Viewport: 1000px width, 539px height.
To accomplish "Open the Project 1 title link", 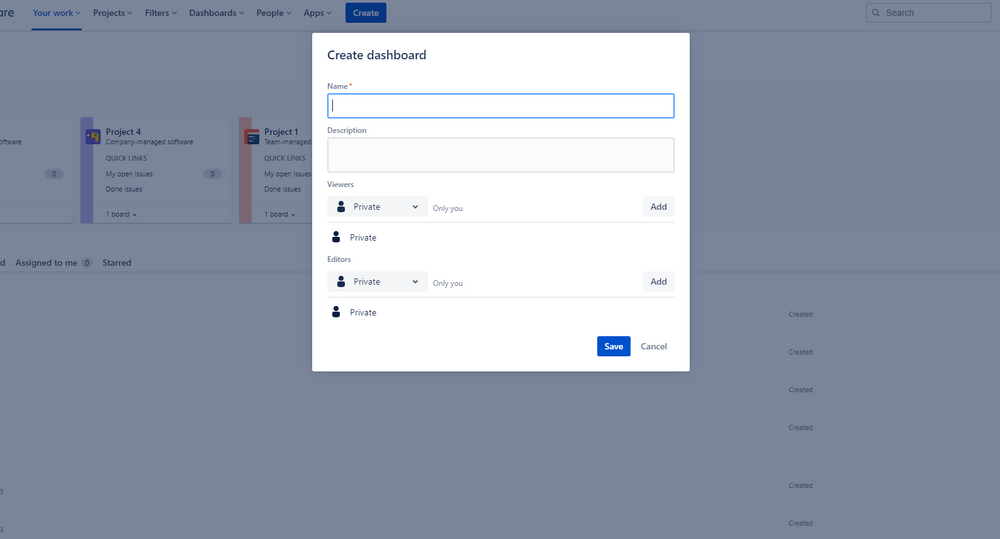I will pos(281,132).
